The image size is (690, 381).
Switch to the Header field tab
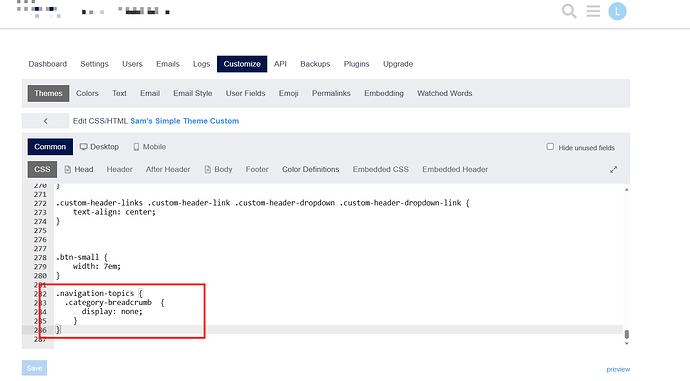click(x=119, y=169)
